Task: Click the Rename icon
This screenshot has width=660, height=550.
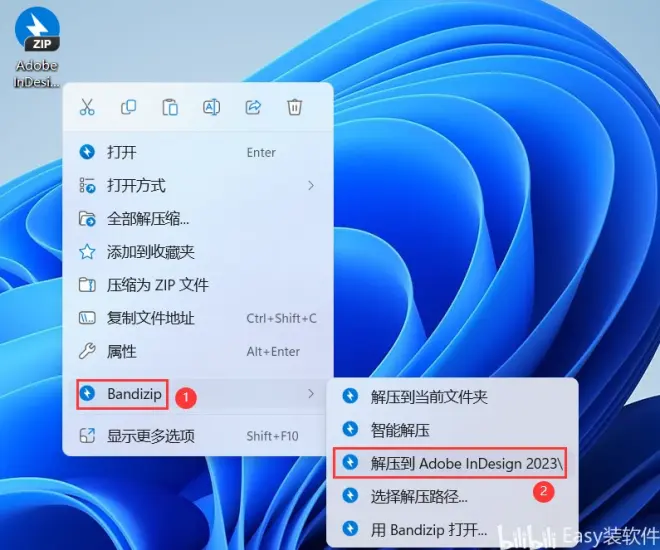Action: point(211,107)
